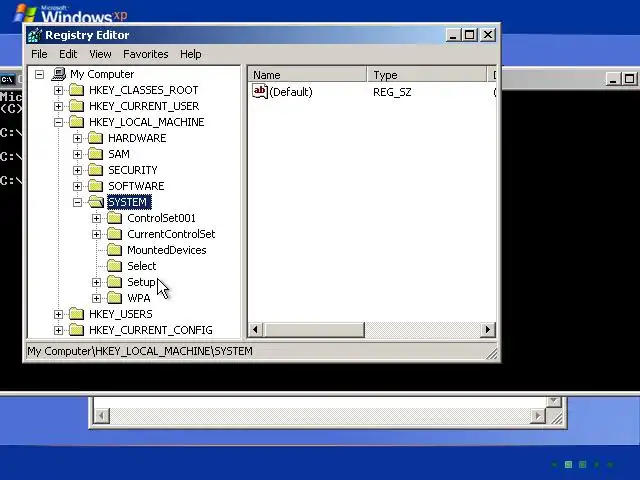The height and width of the screenshot is (480, 640).
Task: Collapse HKEY_LOCAL_MACHINE key
Action: coord(58,122)
